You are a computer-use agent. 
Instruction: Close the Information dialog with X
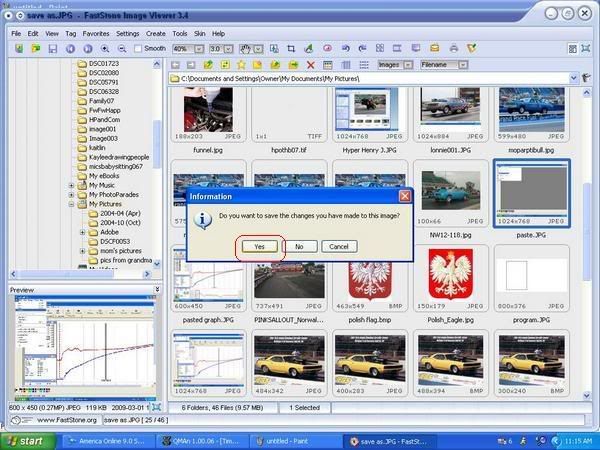click(x=405, y=196)
